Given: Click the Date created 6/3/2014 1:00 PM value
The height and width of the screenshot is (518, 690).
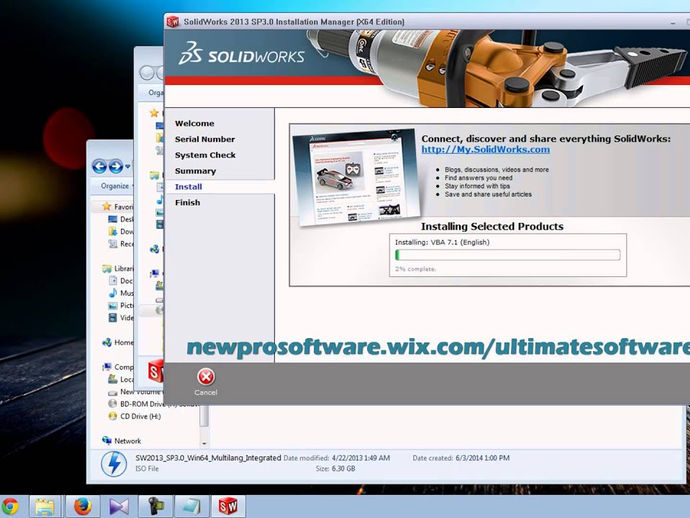Looking at the screenshot, I should [482, 458].
